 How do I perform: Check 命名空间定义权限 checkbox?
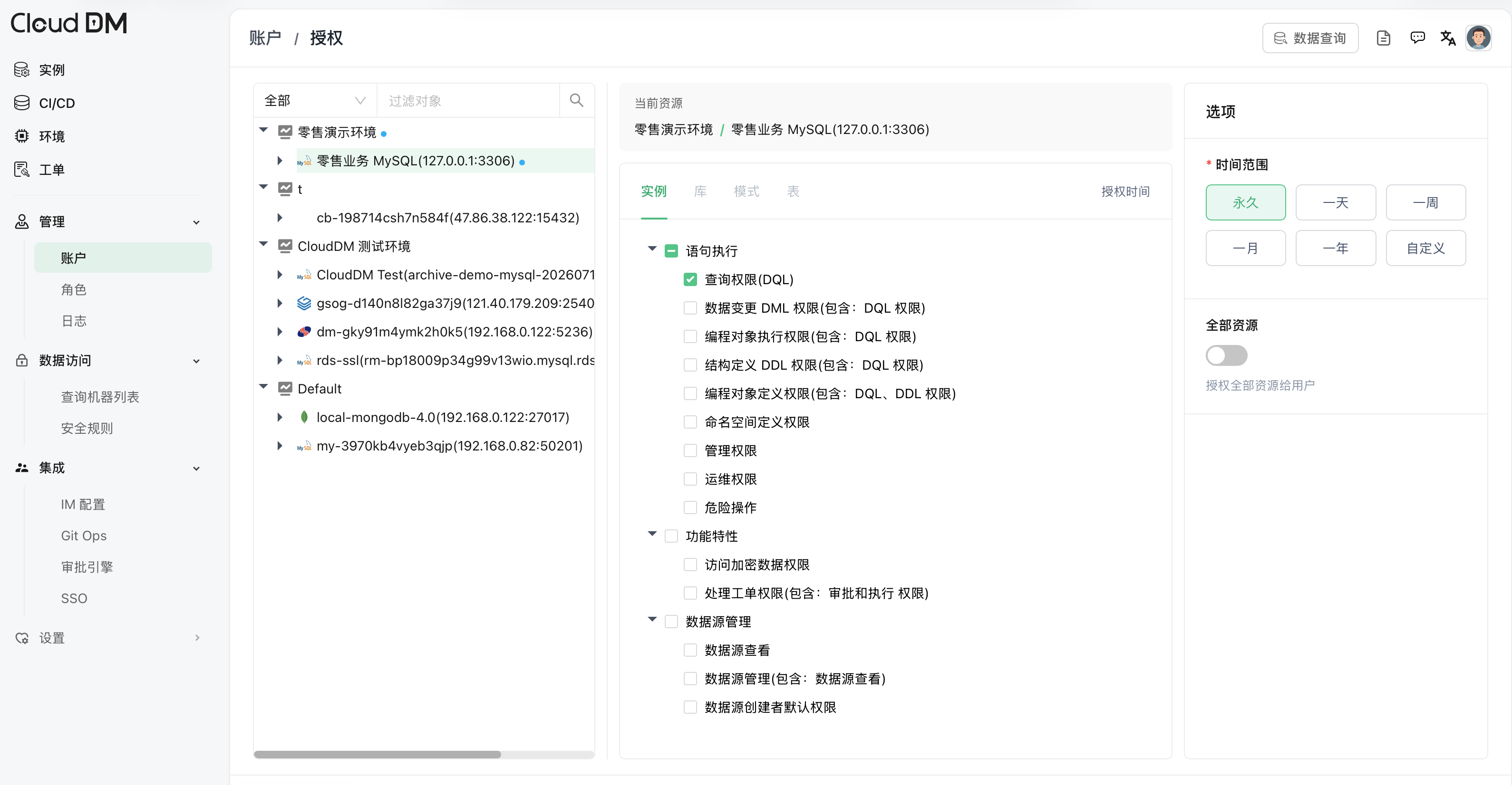(690, 422)
